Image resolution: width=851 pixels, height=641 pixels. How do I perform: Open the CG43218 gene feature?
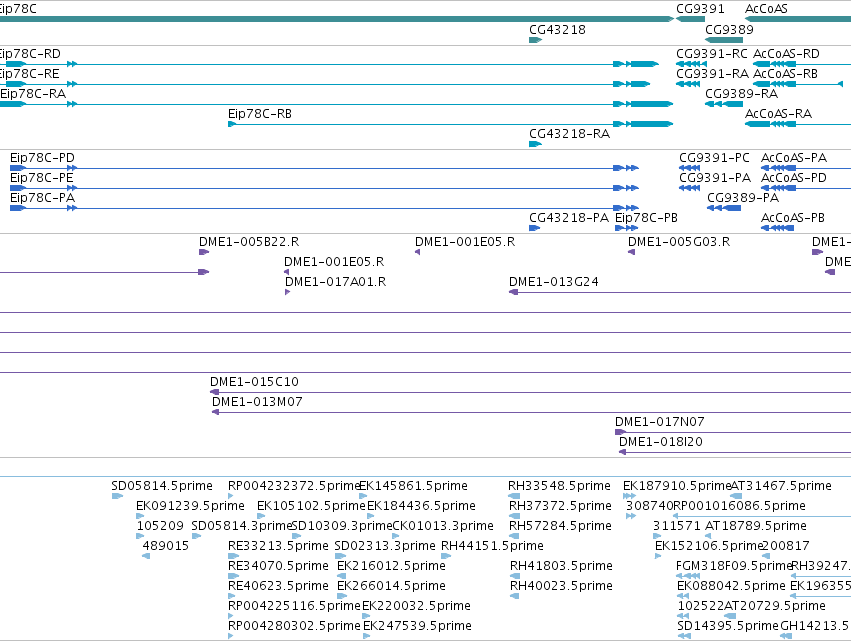536,40
